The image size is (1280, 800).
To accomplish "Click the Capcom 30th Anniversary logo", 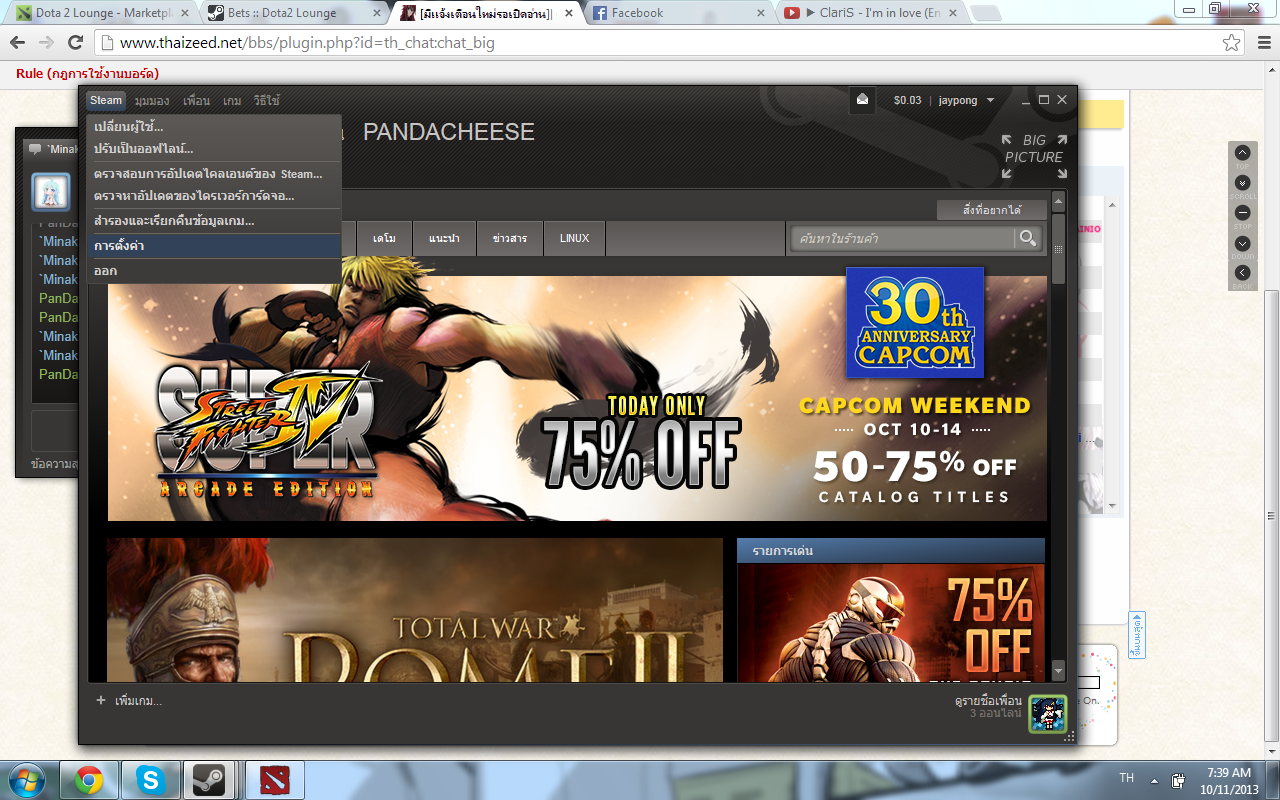I will (x=914, y=322).
